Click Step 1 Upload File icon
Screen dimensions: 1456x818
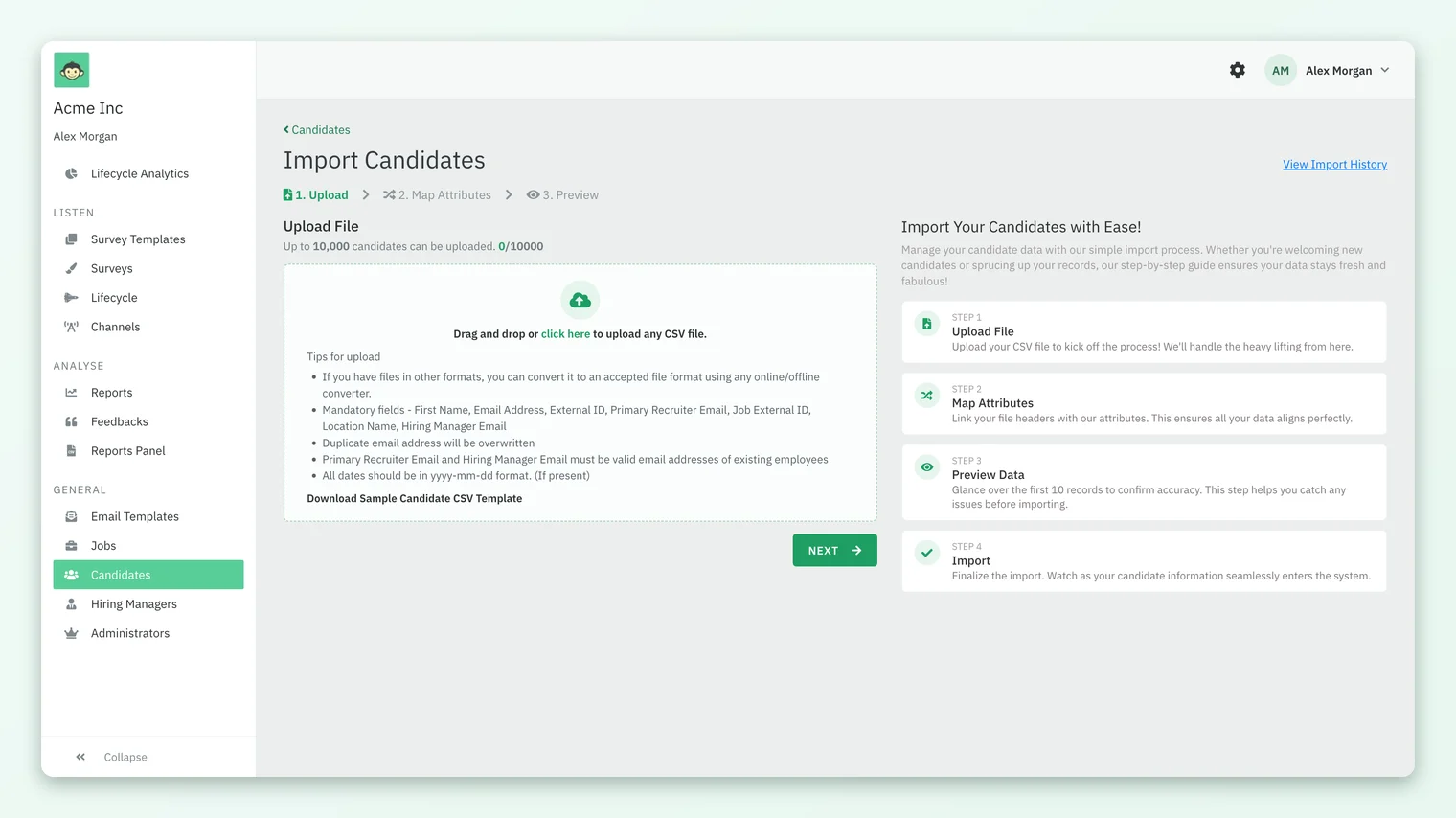coord(927,324)
